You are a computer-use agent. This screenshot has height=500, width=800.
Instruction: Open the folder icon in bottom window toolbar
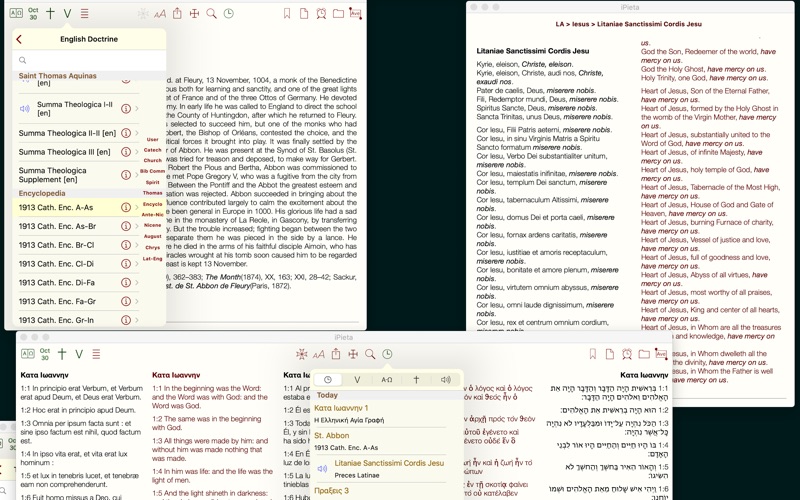pyautogui.click(x=644, y=354)
